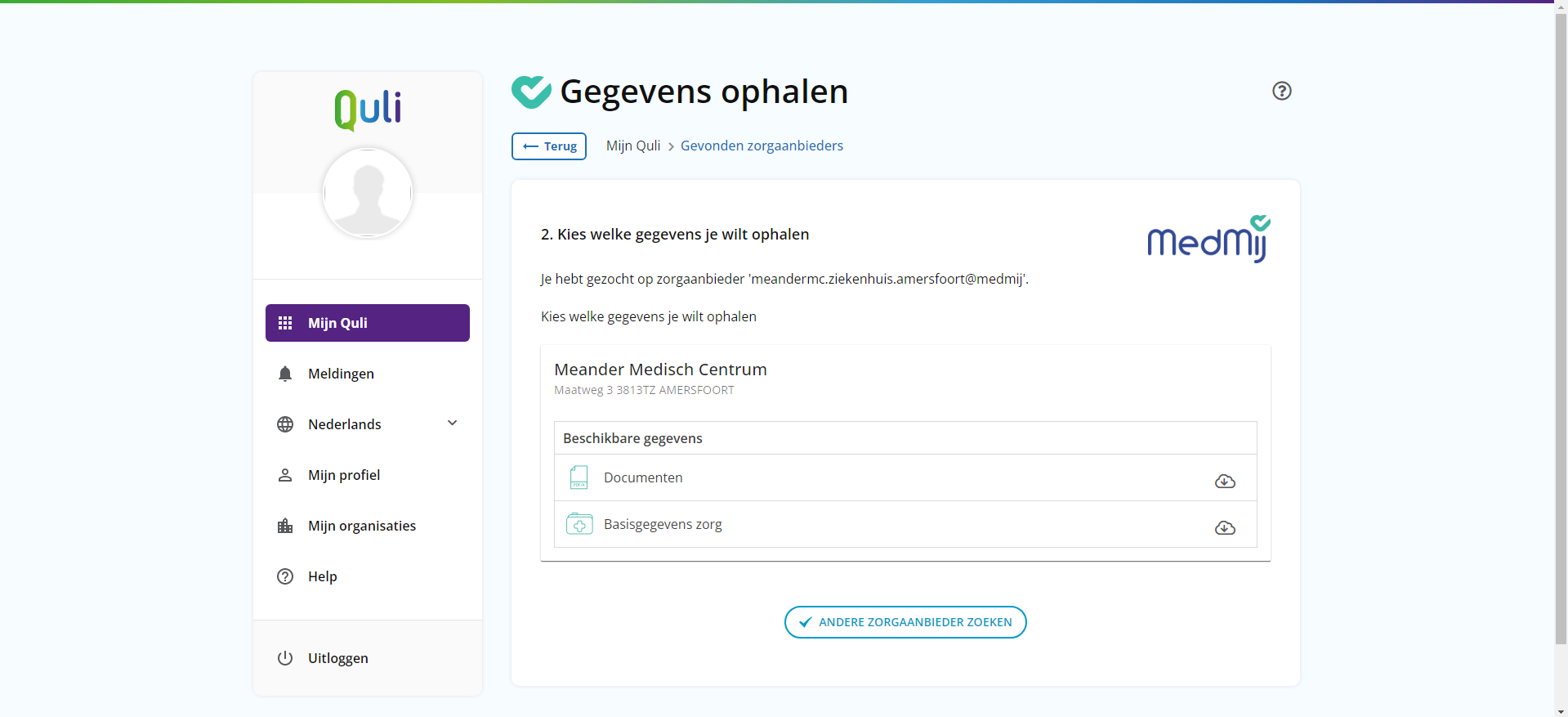
Task: Click the MedMij logo
Action: pyautogui.click(x=1209, y=239)
